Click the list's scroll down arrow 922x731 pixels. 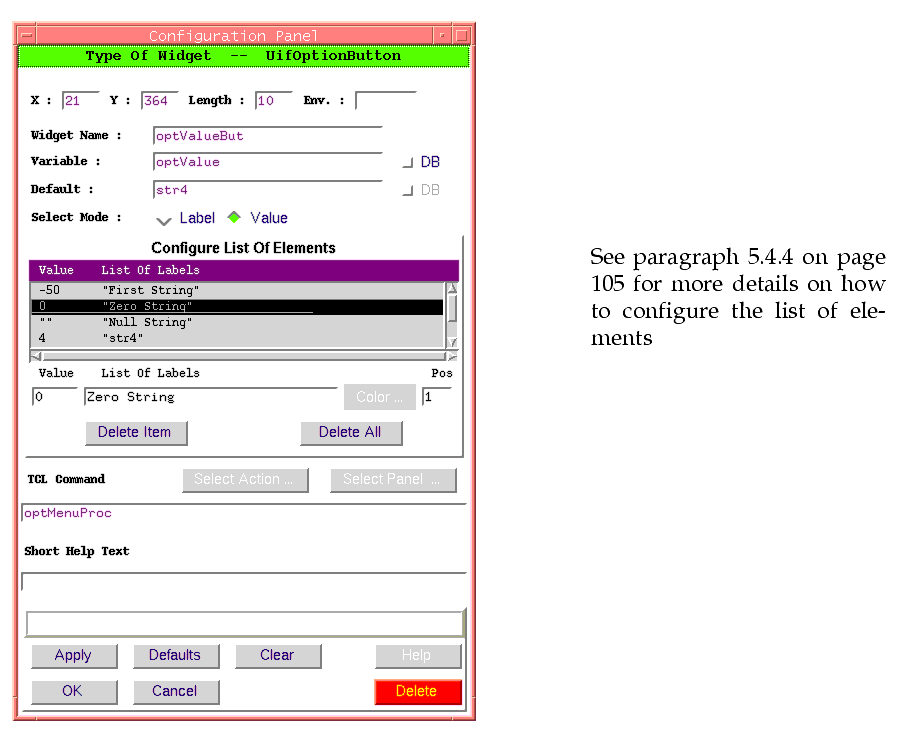451,342
